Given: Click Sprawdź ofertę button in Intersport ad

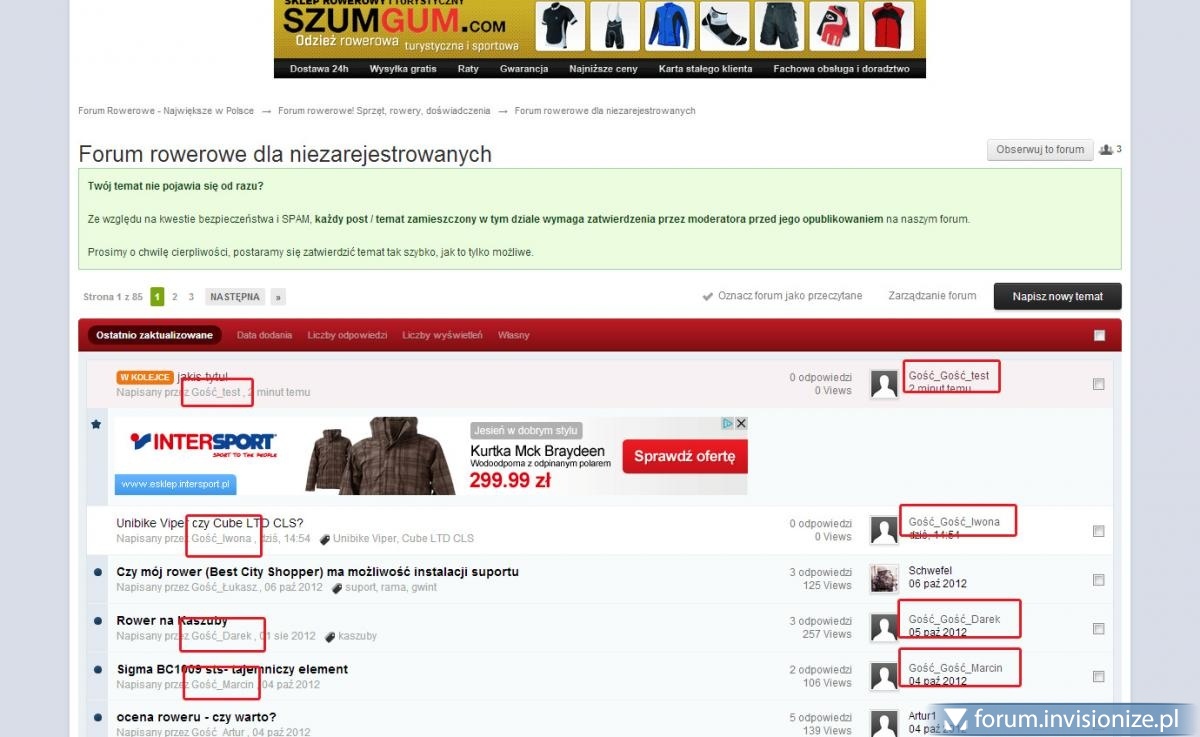Looking at the screenshot, I should (x=685, y=457).
